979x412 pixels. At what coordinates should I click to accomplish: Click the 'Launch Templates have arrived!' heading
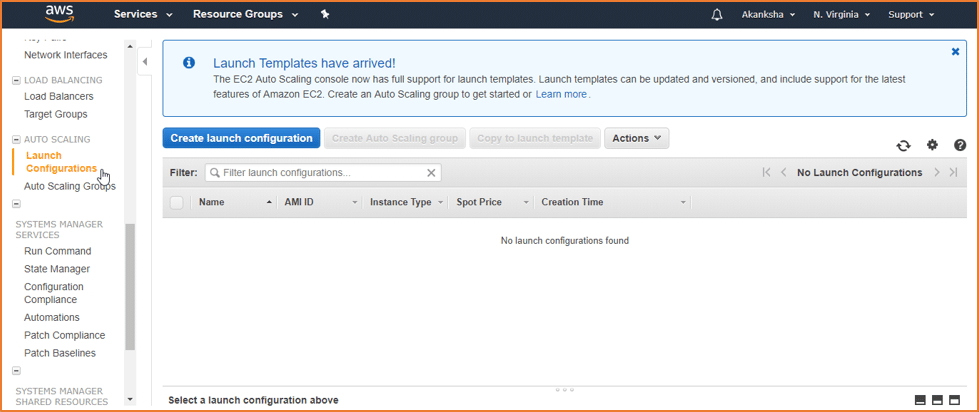tap(304, 63)
